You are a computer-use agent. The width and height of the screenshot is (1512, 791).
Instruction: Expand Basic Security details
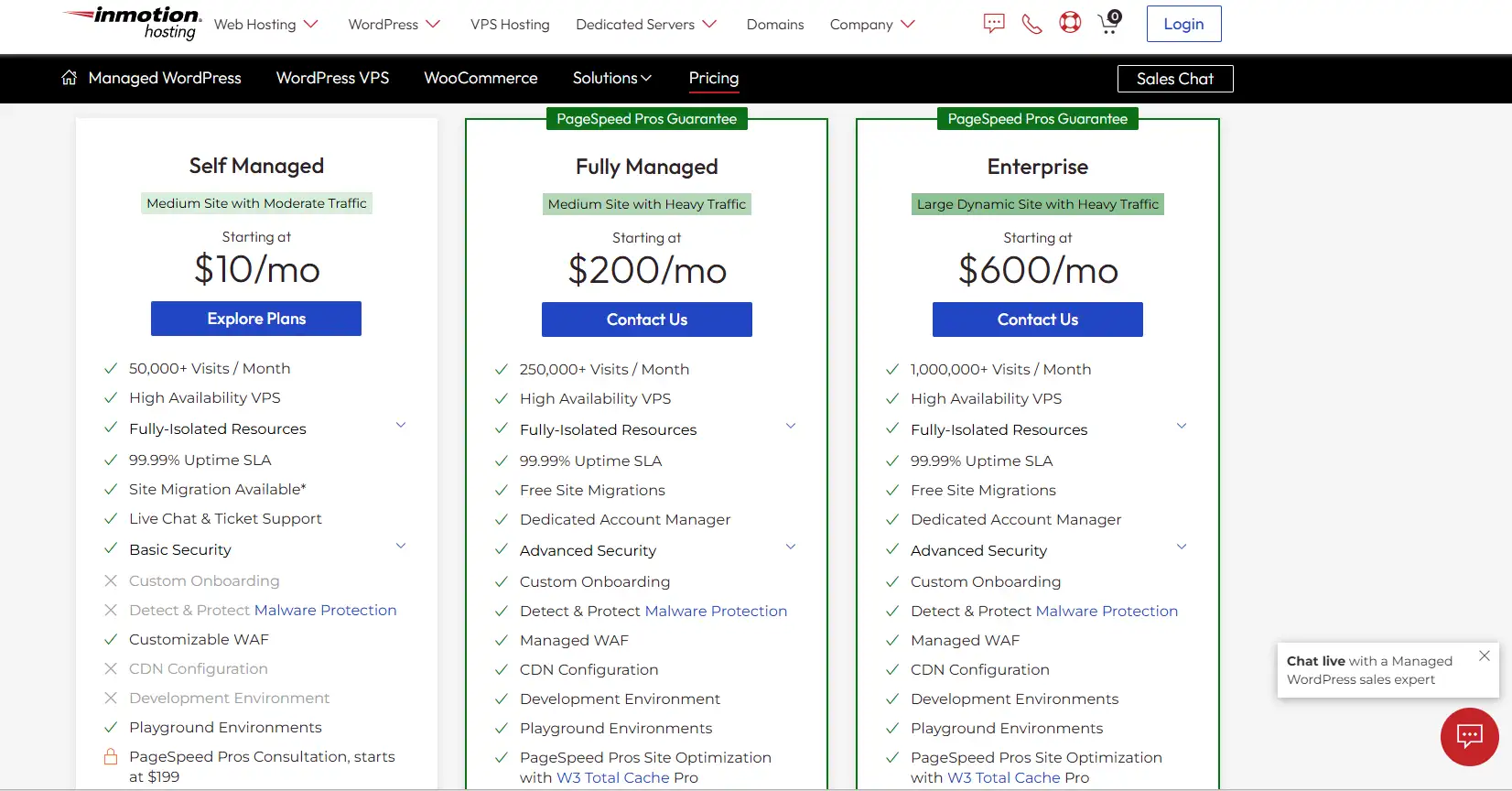pos(400,547)
